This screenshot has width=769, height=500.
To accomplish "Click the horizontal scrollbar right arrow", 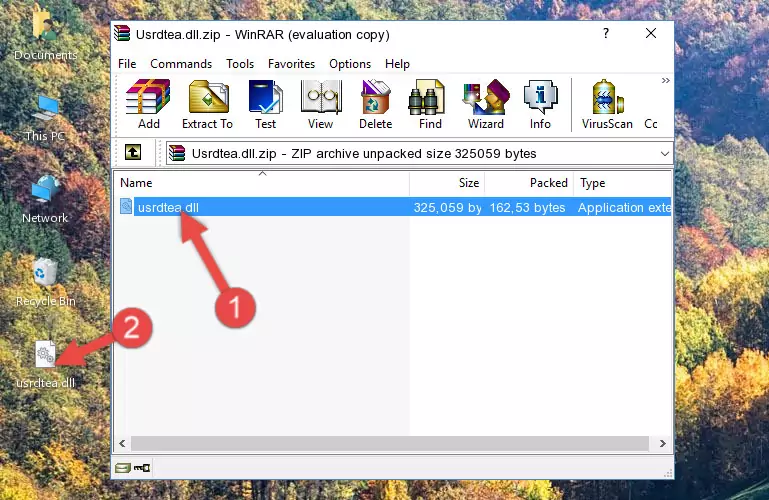I will (x=663, y=443).
